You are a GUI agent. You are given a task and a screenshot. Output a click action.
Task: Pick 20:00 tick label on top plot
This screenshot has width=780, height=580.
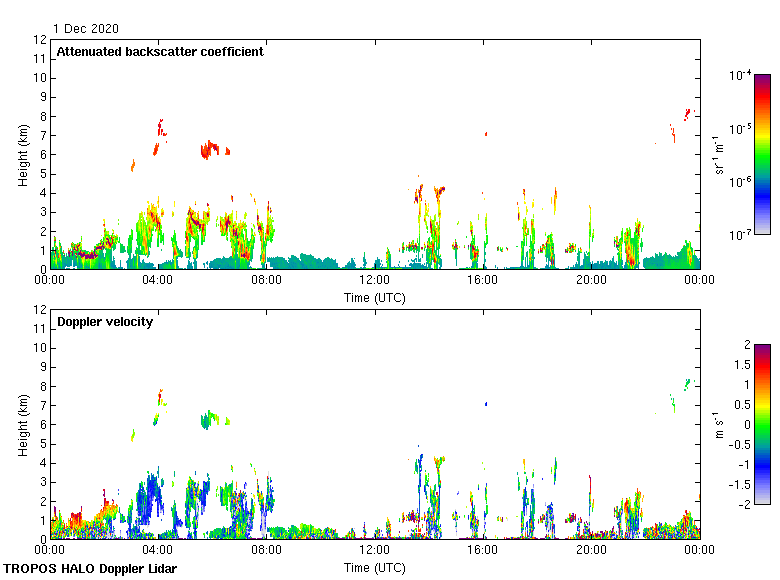[590, 281]
